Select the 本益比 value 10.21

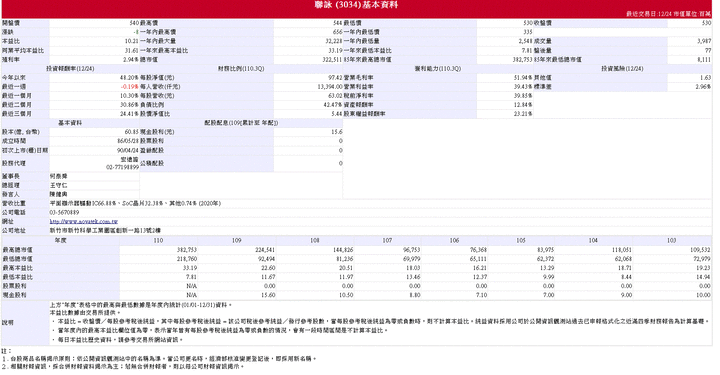point(132,41)
